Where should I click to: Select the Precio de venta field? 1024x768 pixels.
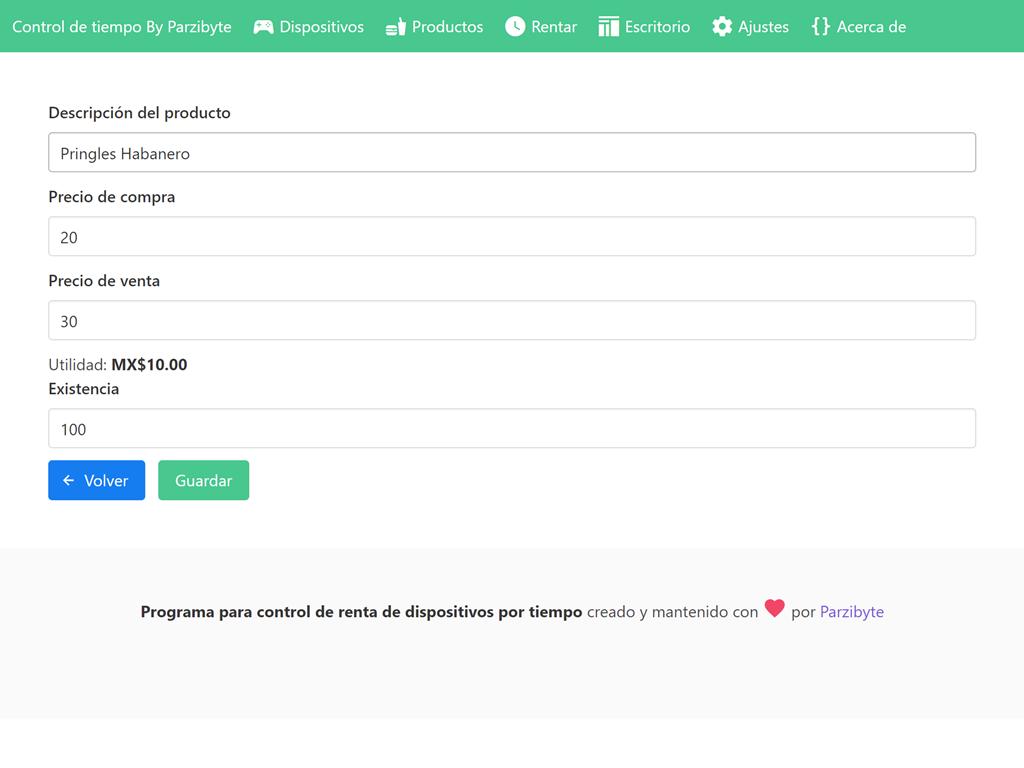click(x=512, y=321)
